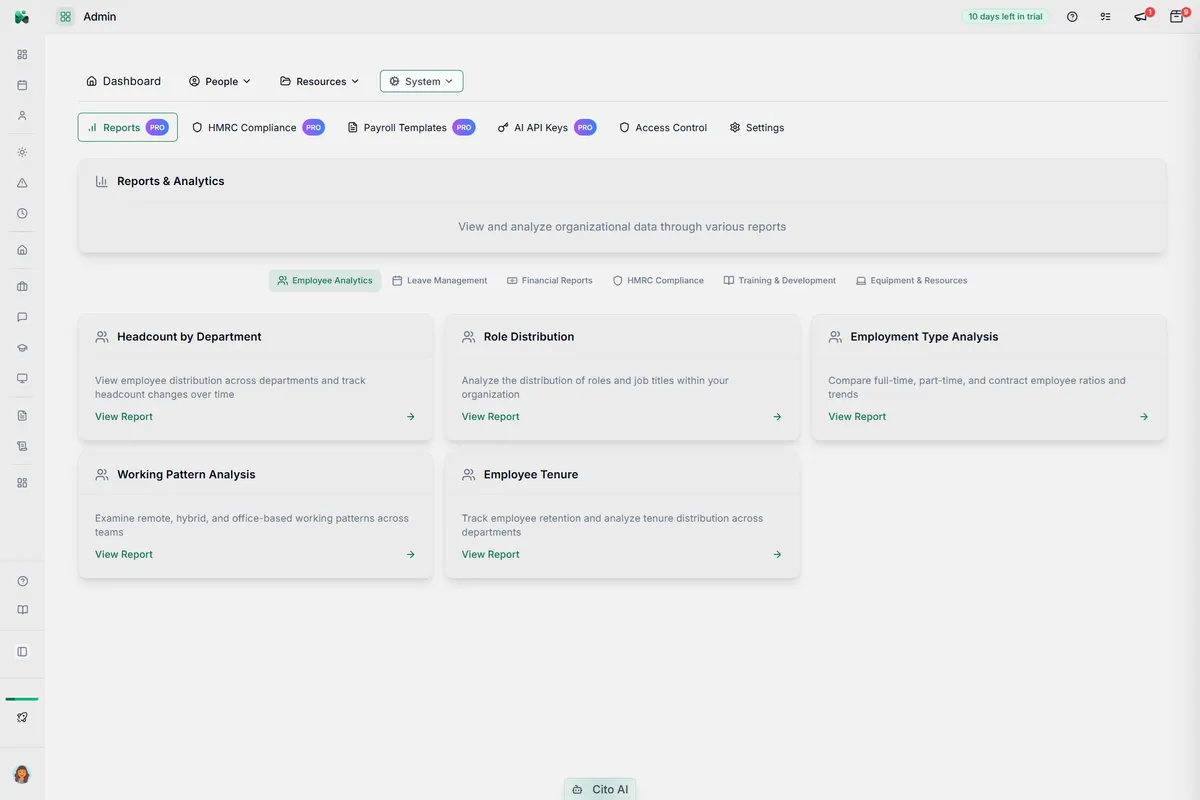The width and height of the screenshot is (1200, 800).
Task: View Report for Working Pattern Analysis
Action: pos(124,555)
